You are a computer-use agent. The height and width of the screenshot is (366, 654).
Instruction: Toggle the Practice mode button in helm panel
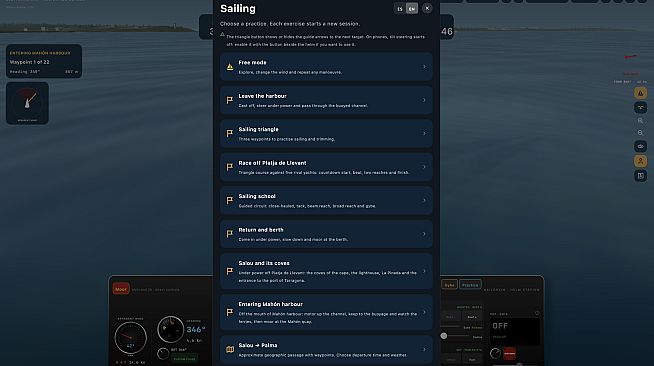[470, 285]
